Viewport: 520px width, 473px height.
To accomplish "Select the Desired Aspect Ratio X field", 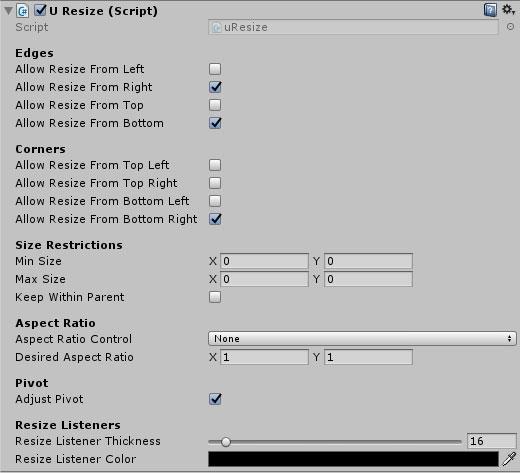I will 264,357.
